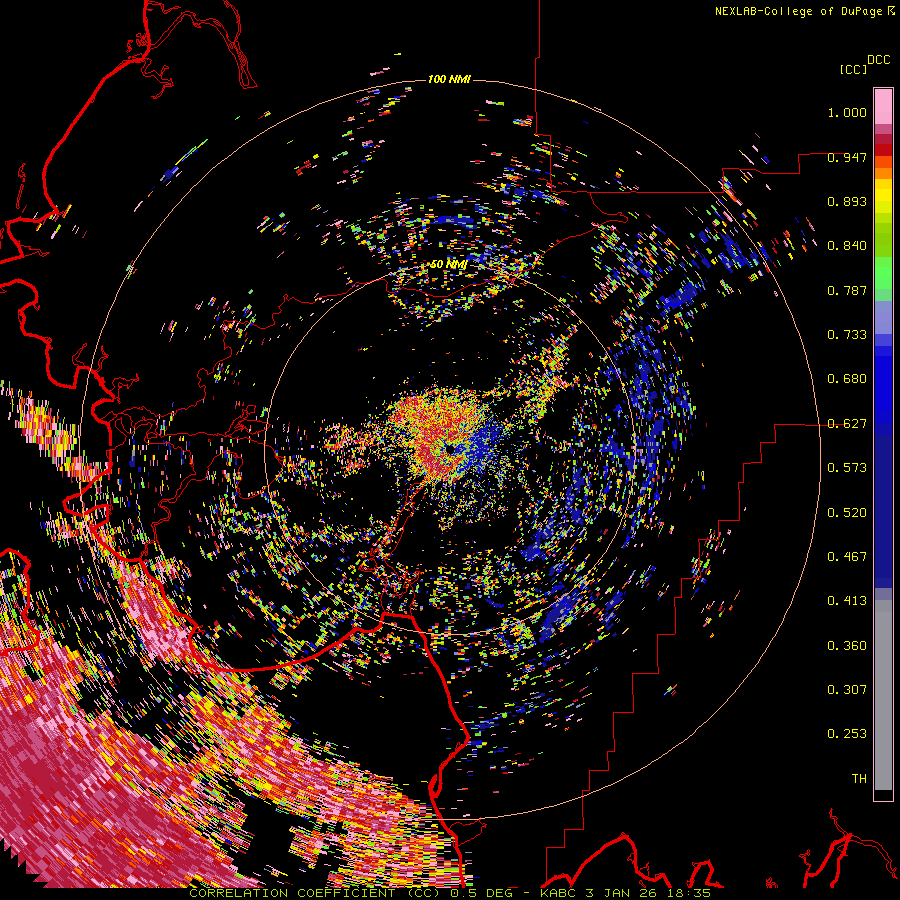
Task: Click the 0.733 legend value
Action: tap(847, 335)
